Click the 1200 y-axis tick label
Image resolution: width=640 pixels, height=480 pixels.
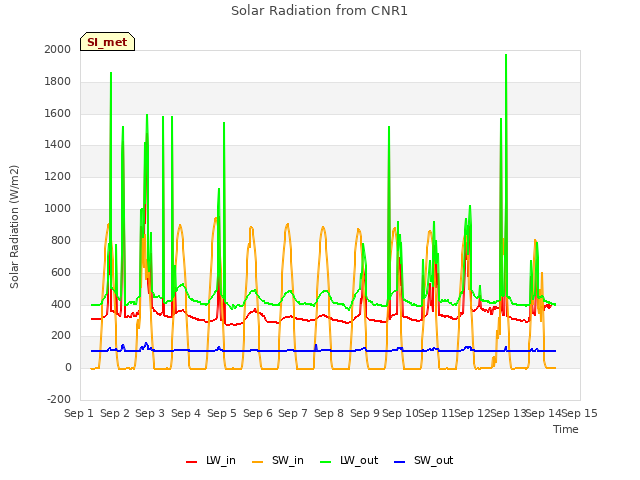tap(58, 177)
